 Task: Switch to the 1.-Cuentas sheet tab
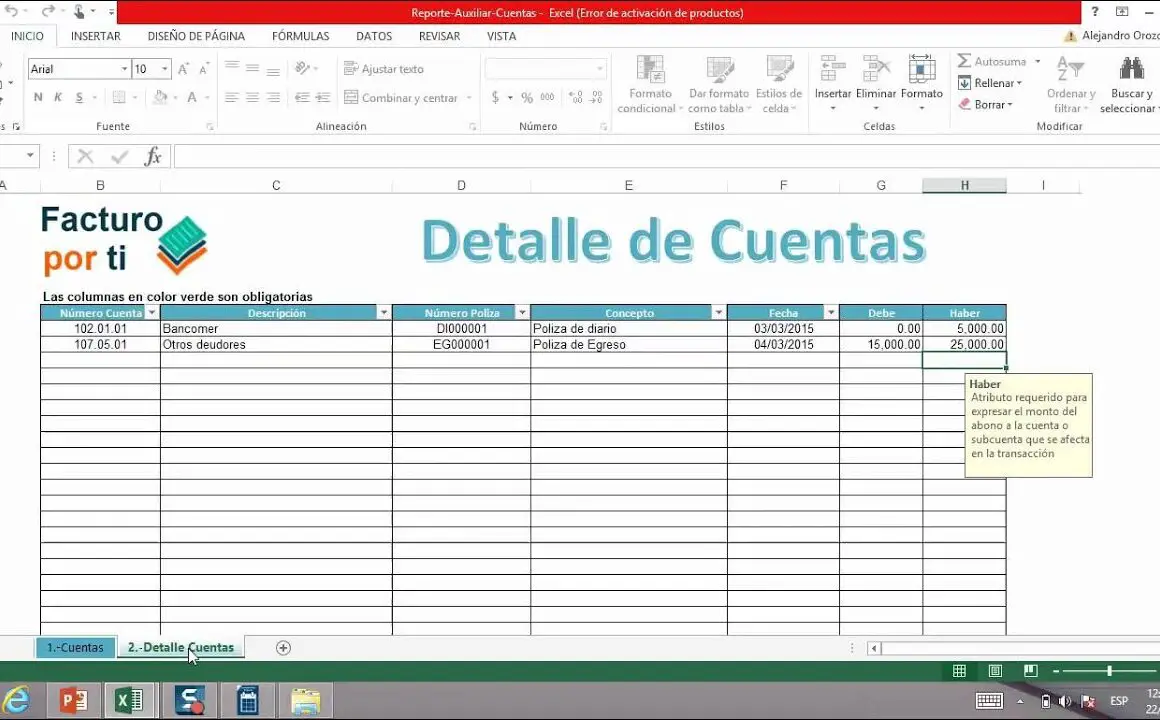75,648
